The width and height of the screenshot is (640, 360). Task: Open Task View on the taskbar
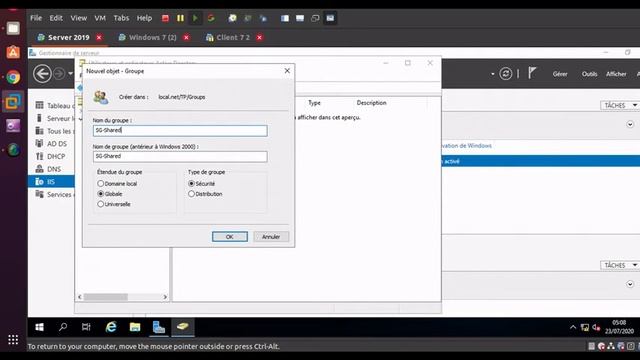pos(86,327)
